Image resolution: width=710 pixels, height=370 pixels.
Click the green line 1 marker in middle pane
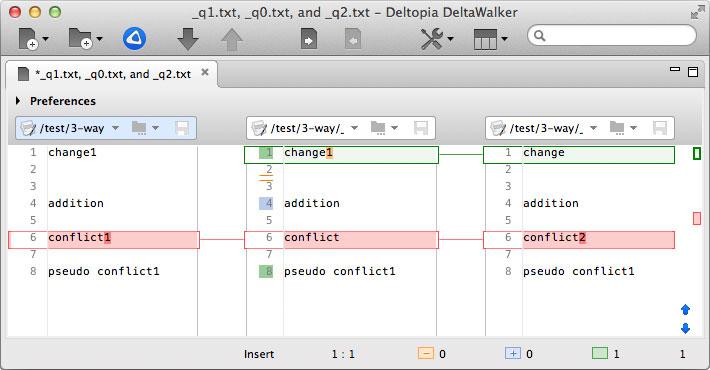click(x=266, y=153)
